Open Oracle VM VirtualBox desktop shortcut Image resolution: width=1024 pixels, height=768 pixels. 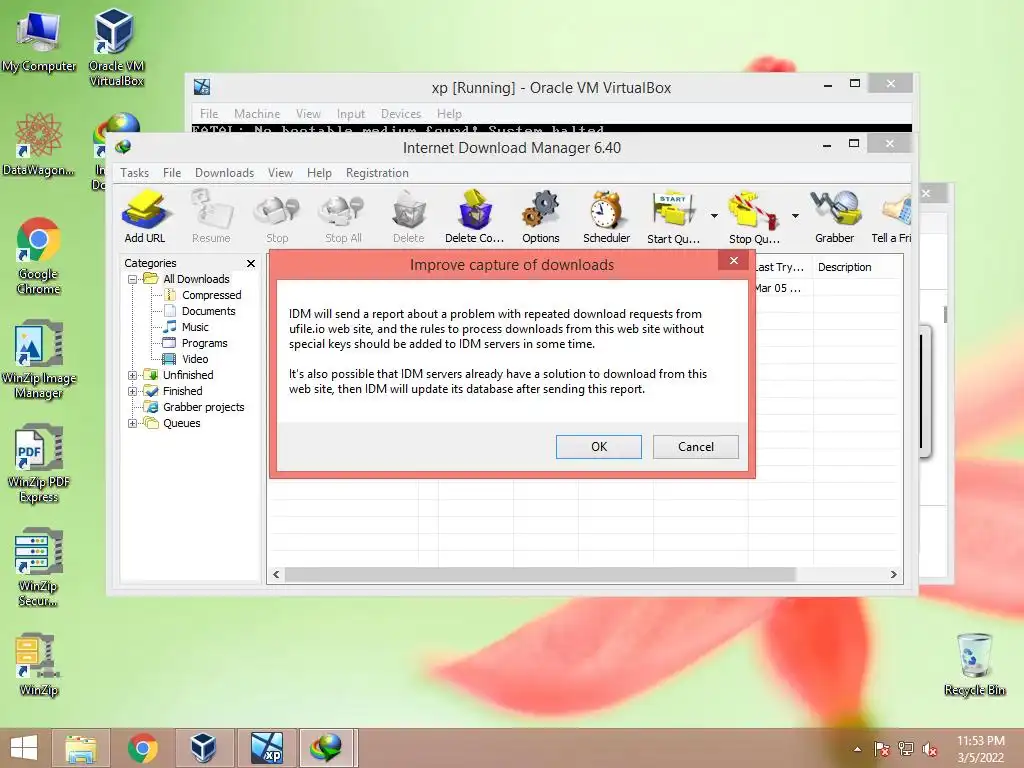pos(116,47)
